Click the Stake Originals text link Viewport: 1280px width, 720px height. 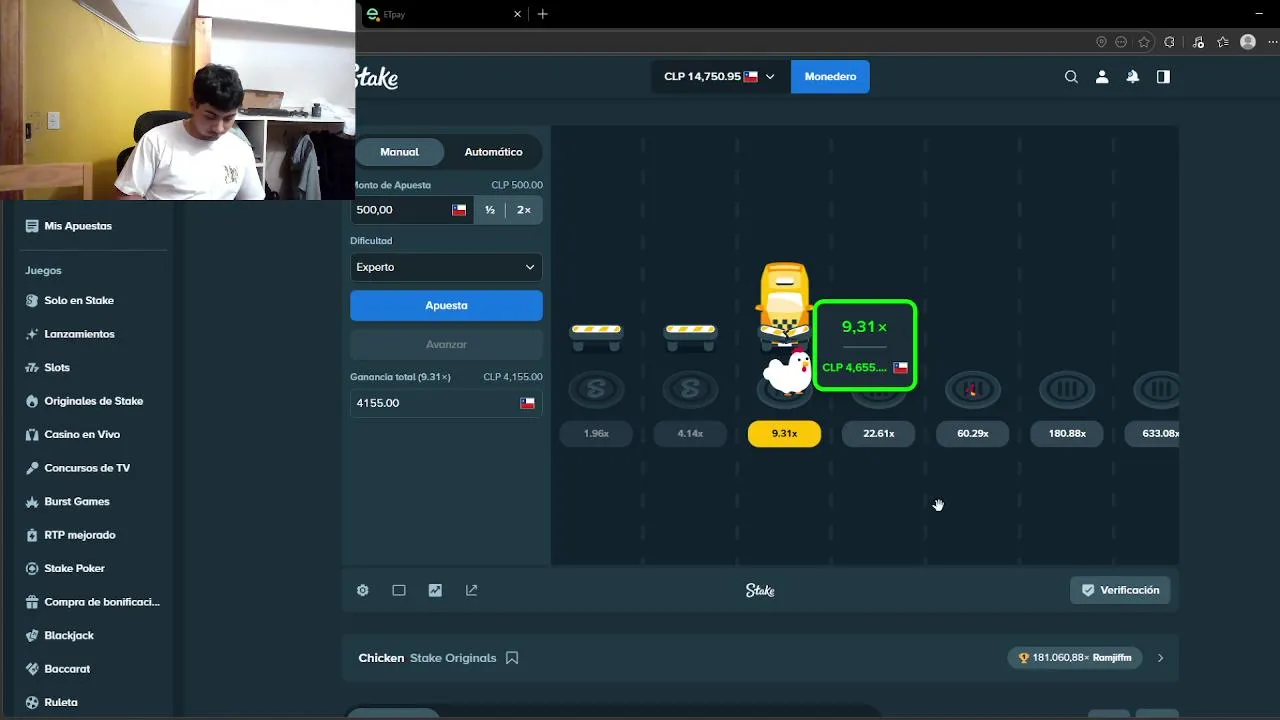tap(453, 658)
